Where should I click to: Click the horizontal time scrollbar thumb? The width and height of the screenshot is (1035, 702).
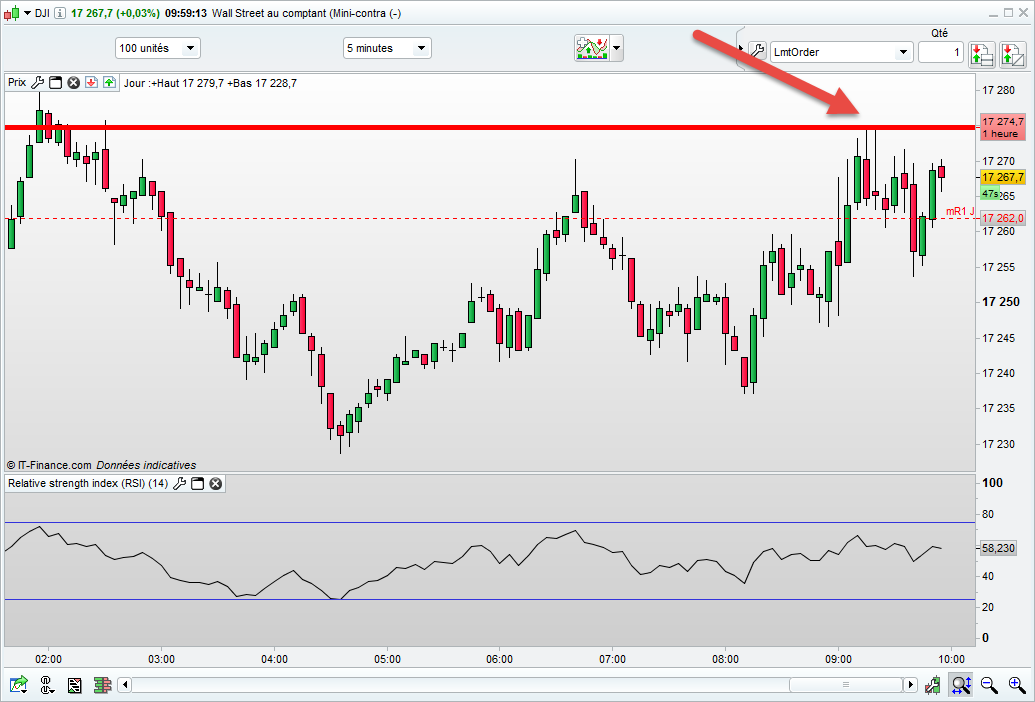(x=846, y=685)
